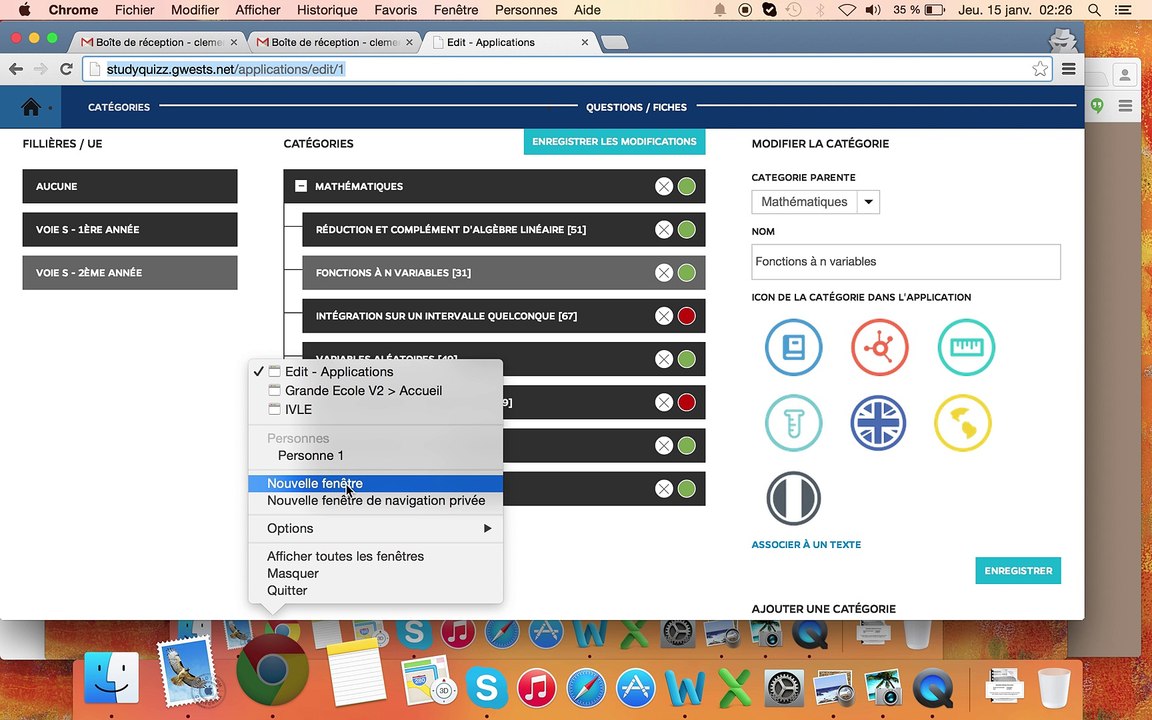
Task: Go back to the previous page
Action: [x=15, y=69]
